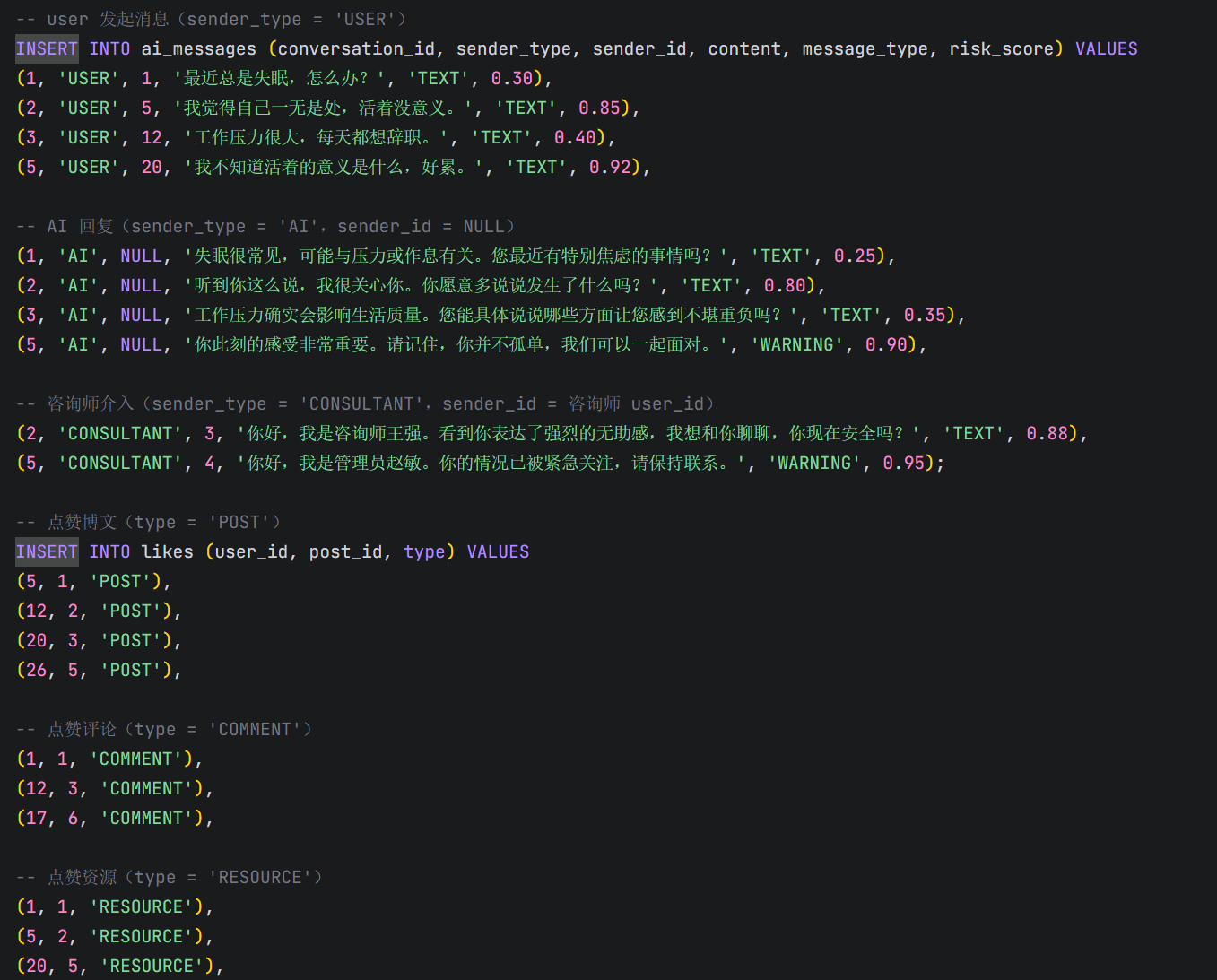1217x980 pixels.
Task: Click the column name sender_id in INSERT
Action: pyautogui.click(x=640, y=48)
